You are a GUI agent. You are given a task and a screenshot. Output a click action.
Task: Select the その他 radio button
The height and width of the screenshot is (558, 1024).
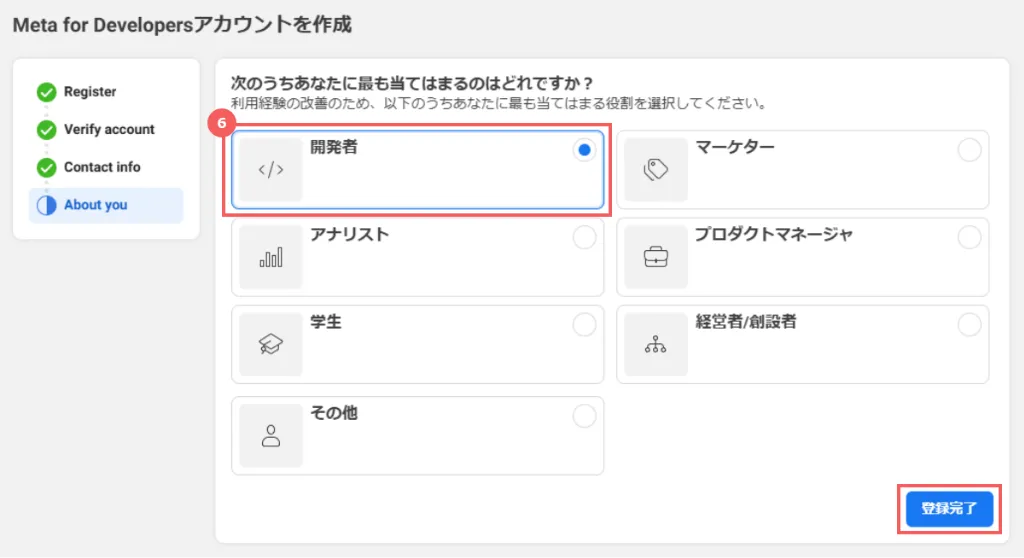click(584, 416)
